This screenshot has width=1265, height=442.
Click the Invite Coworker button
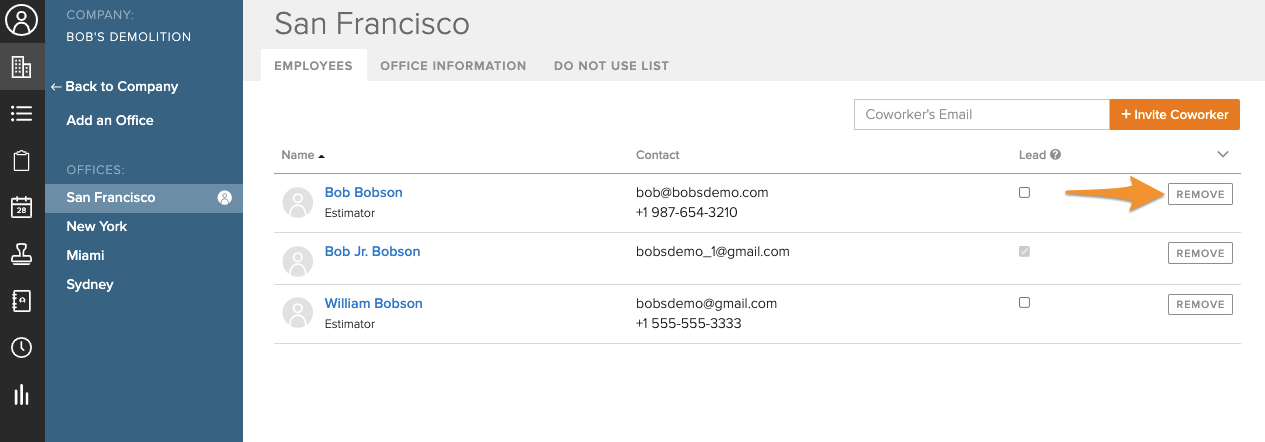point(1175,114)
